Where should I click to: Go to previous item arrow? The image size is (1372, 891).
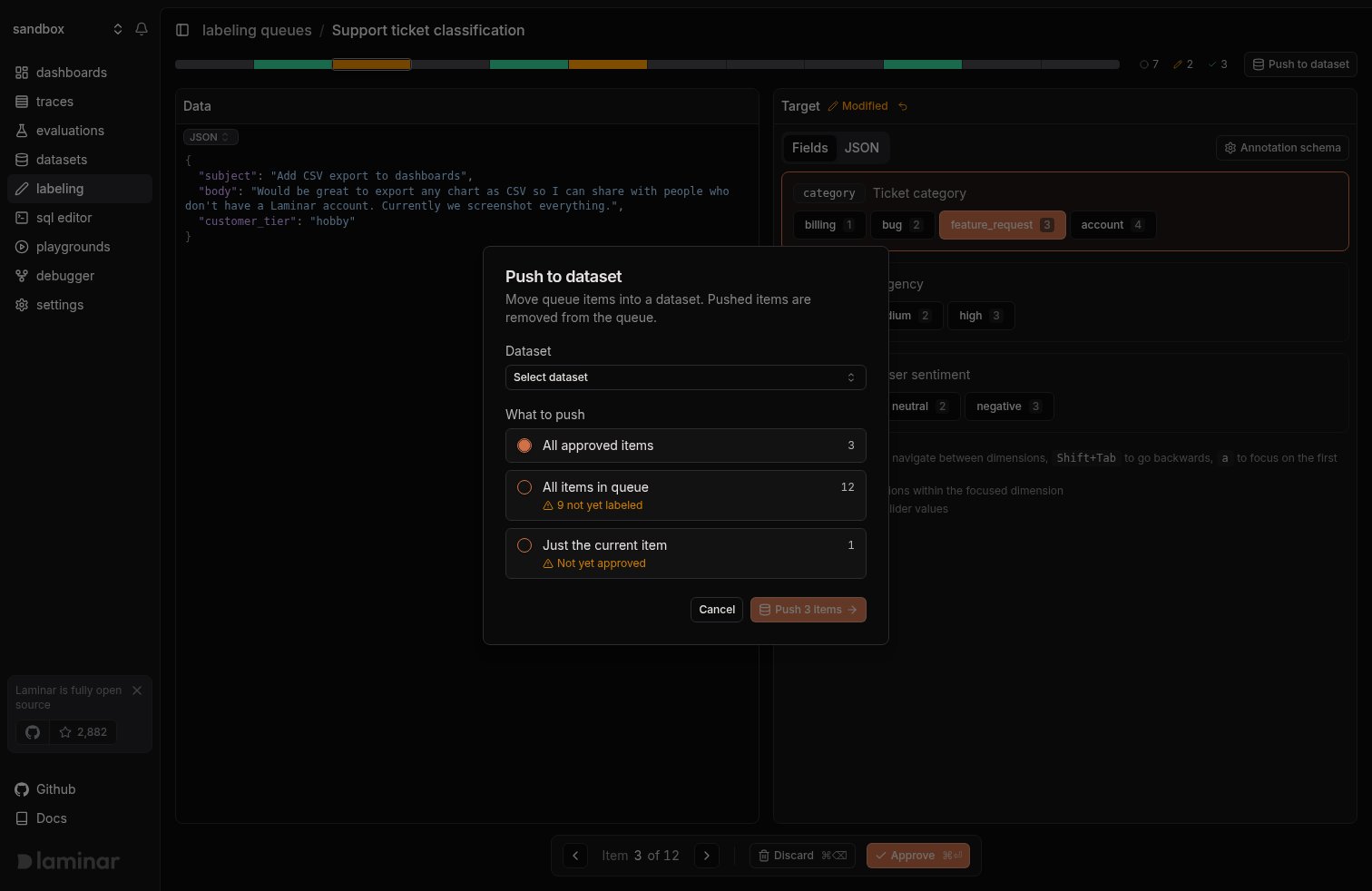point(575,856)
